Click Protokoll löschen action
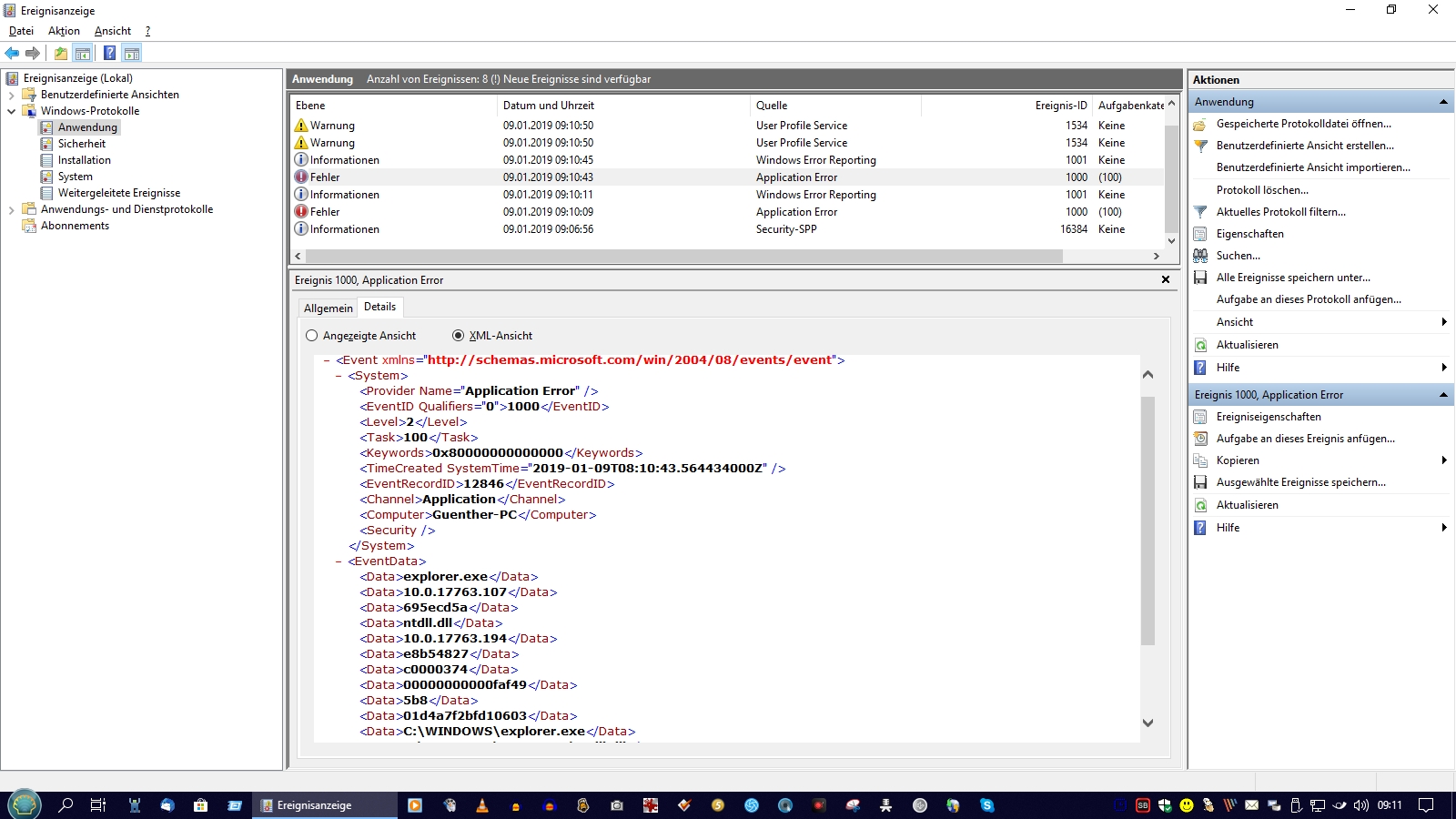Viewport: 1456px width, 819px height. (x=1262, y=190)
